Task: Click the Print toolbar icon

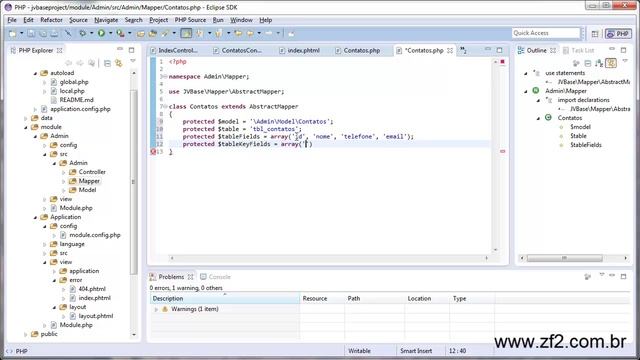Action: [x=54, y=33]
